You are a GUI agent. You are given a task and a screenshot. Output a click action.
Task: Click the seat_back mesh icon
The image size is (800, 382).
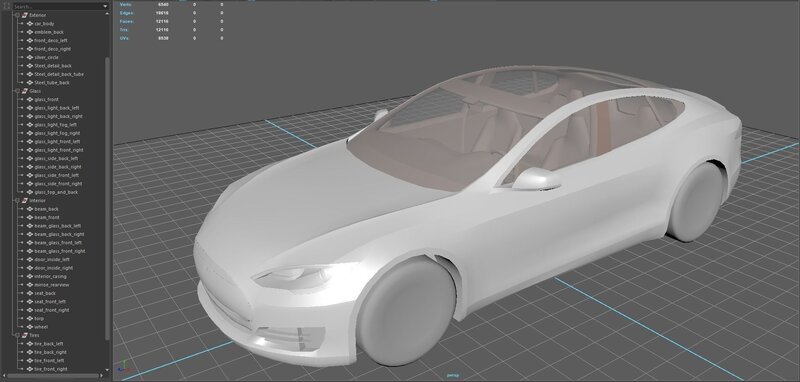coord(30,293)
